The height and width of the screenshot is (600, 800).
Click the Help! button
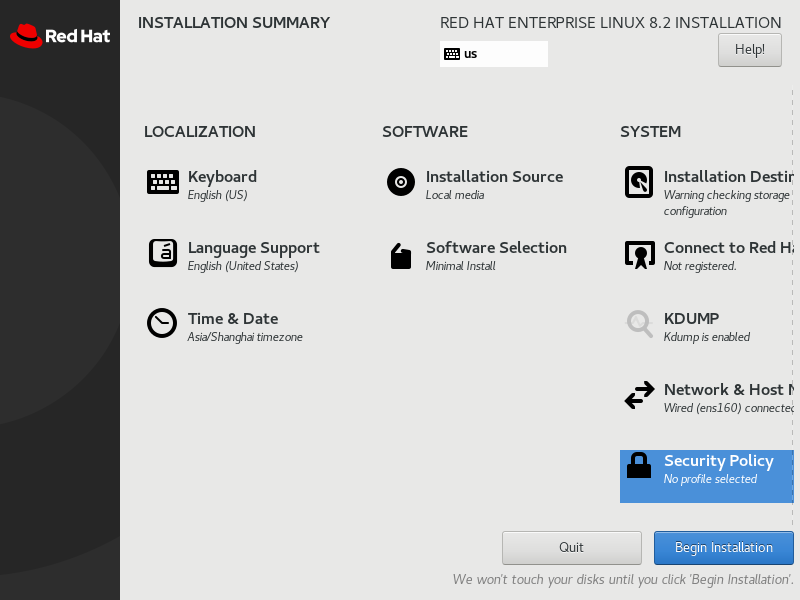pyautogui.click(x=749, y=49)
